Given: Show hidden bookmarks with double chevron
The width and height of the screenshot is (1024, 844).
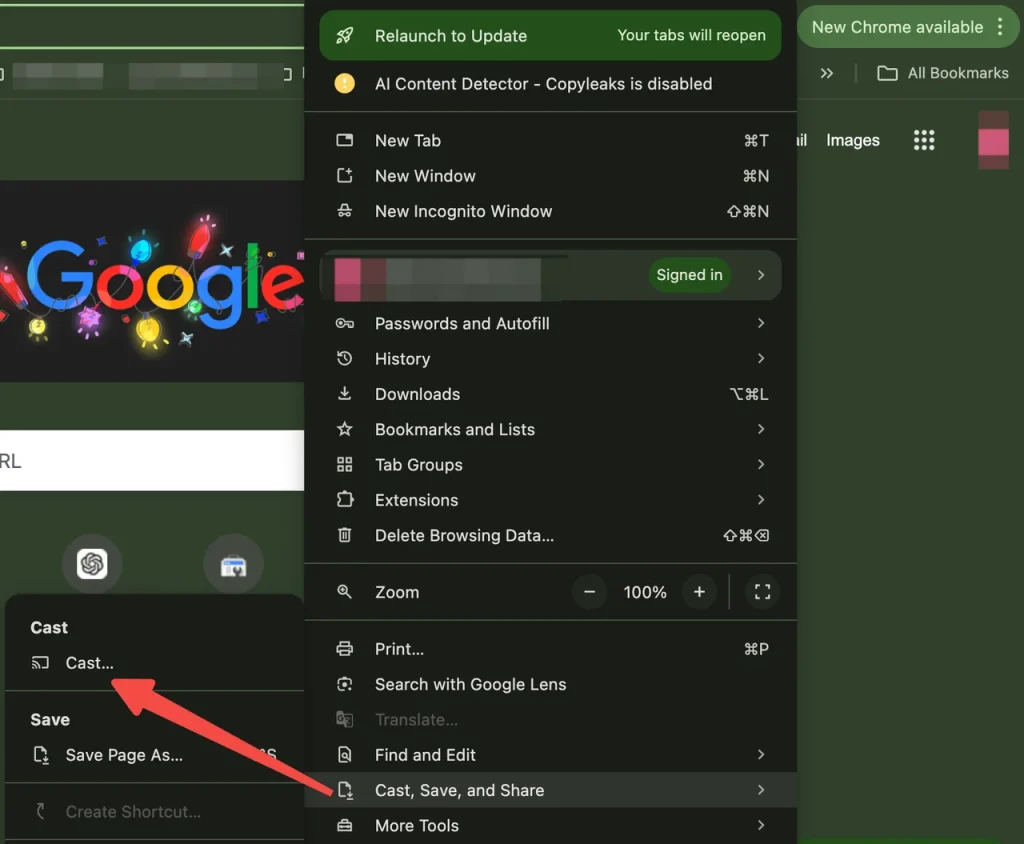Looking at the screenshot, I should point(827,73).
